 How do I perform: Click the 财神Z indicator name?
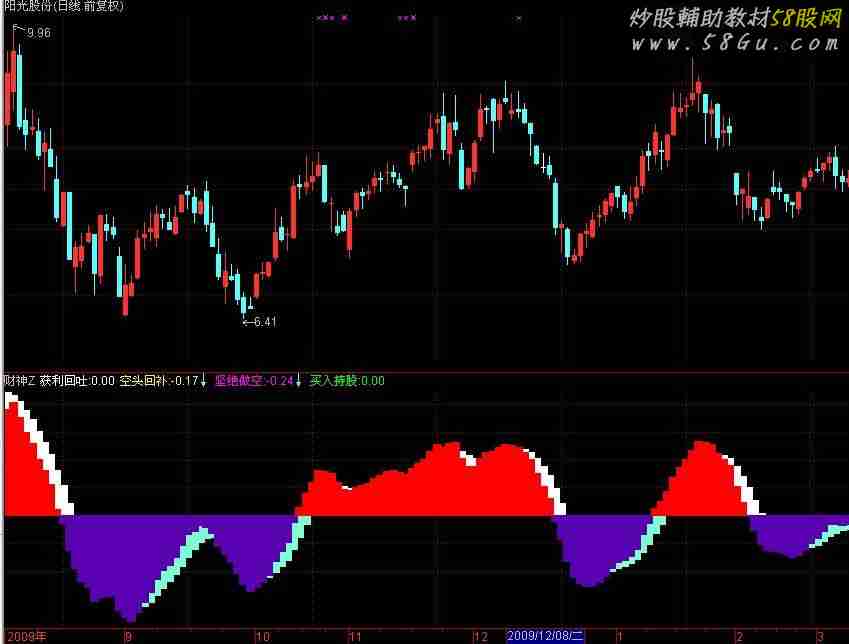(x=19, y=381)
